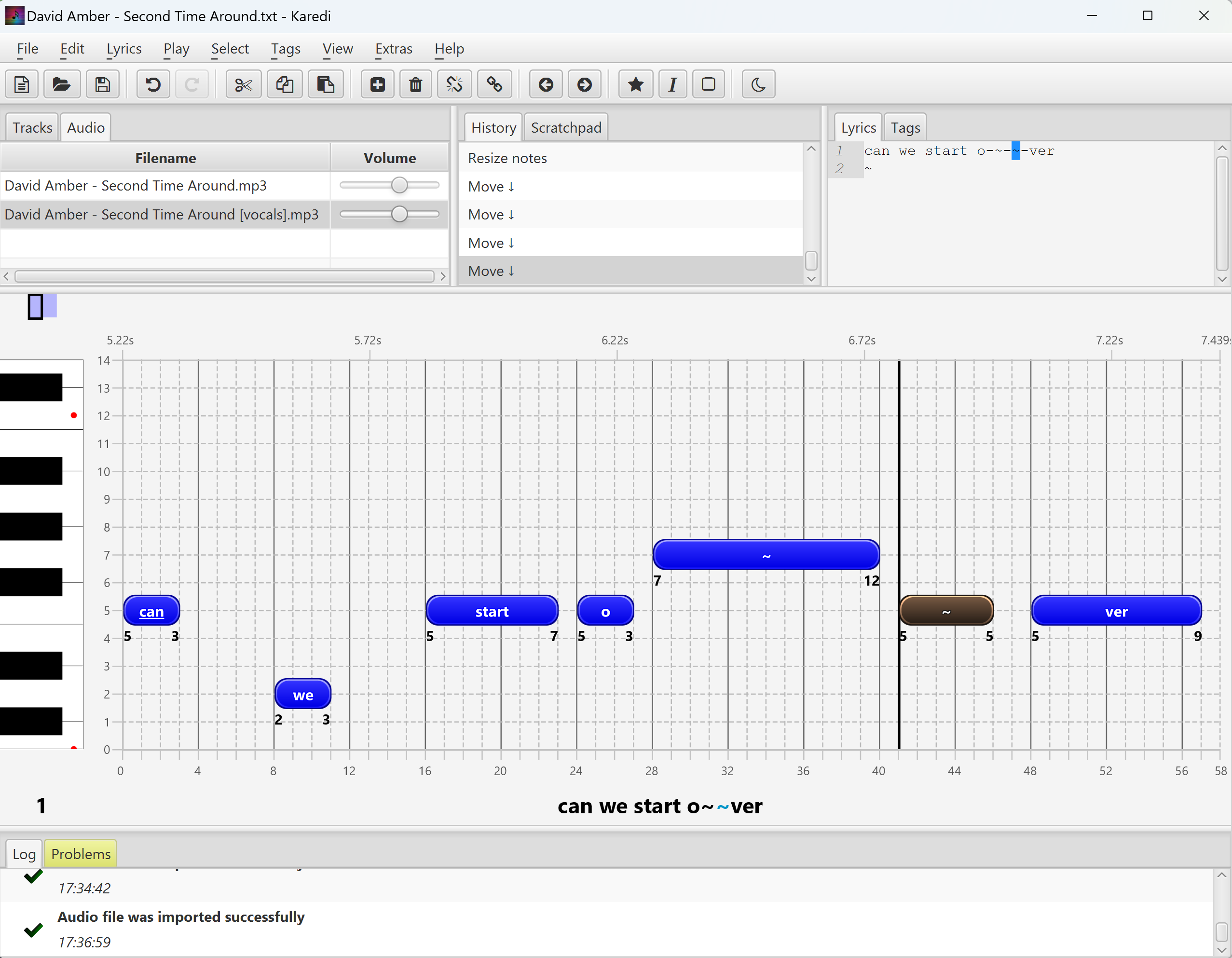Click right arrow of filename horizontal scrollbar
The image size is (1232, 958).
pyautogui.click(x=443, y=276)
